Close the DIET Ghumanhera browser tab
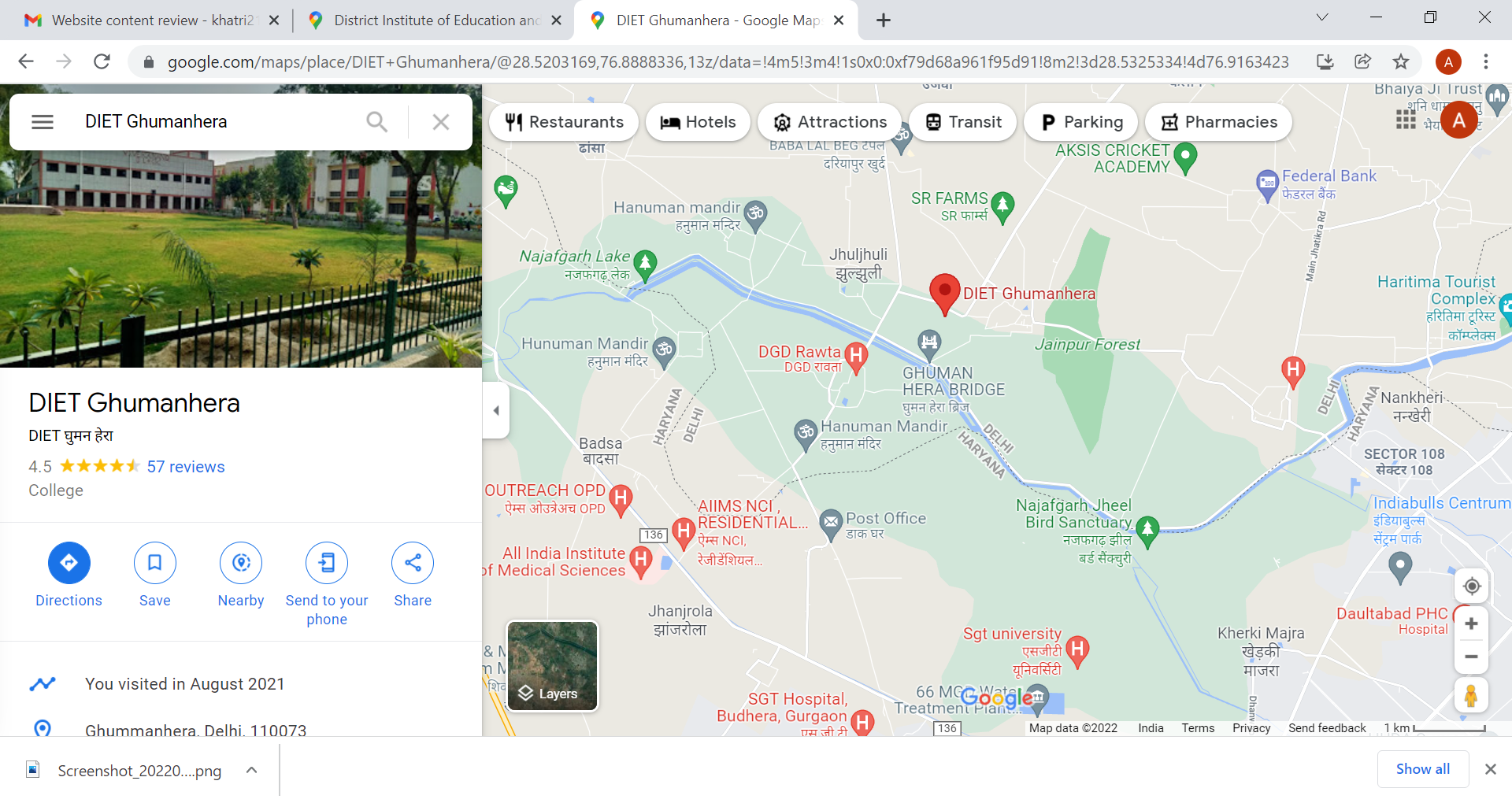 (839, 20)
